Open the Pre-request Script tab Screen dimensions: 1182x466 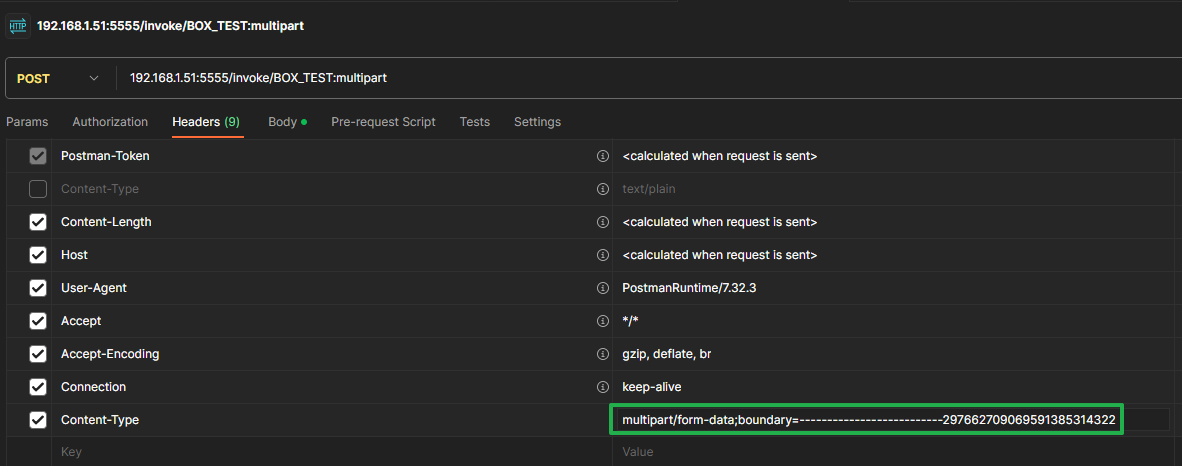click(383, 122)
